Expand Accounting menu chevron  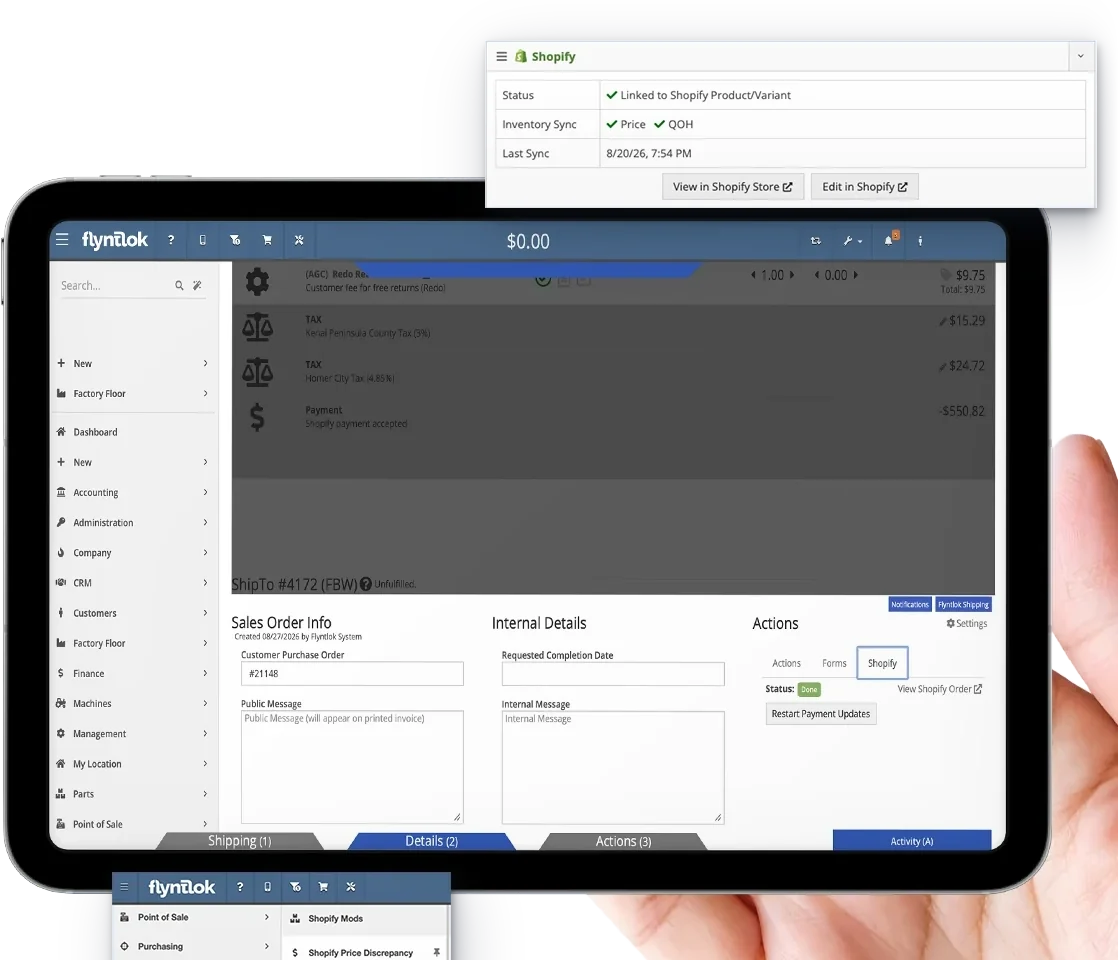[205, 492]
